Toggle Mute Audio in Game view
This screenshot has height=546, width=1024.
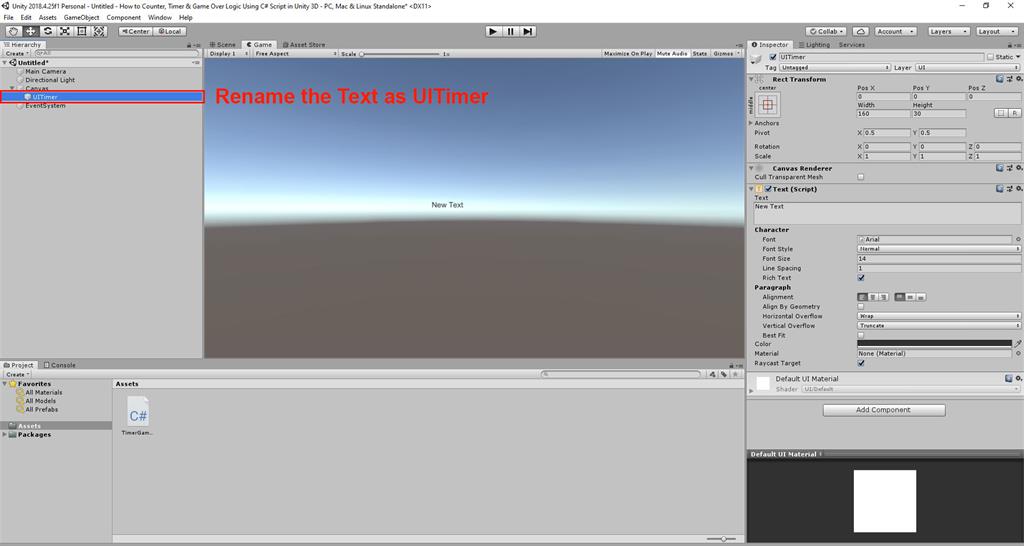[x=672, y=54]
